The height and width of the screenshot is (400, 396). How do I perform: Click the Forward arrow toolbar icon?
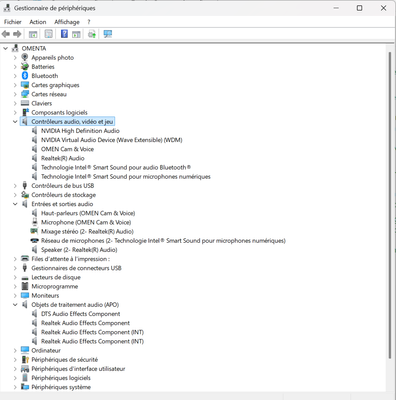pyautogui.click(x=17, y=34)
